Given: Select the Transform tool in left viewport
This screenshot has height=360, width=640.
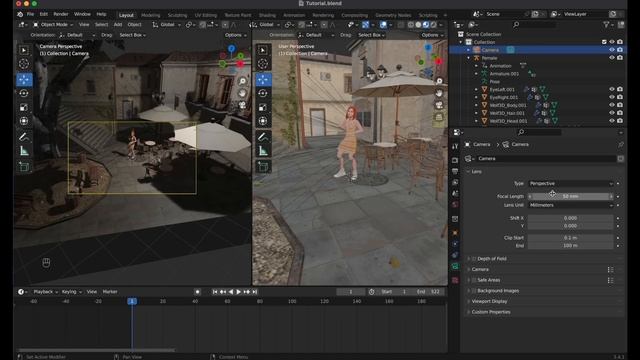Looking at the screenshot, I should tap(24, 121).
